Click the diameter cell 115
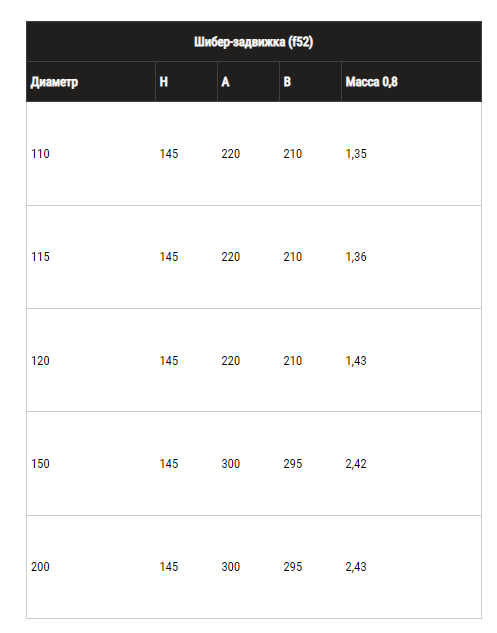This screenshot has width=497, height=633. tap(40, 257)
